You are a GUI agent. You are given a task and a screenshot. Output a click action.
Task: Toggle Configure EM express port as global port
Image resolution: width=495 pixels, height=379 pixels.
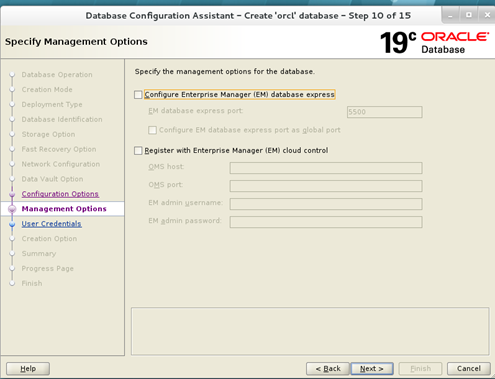click(x=152, y=130)
